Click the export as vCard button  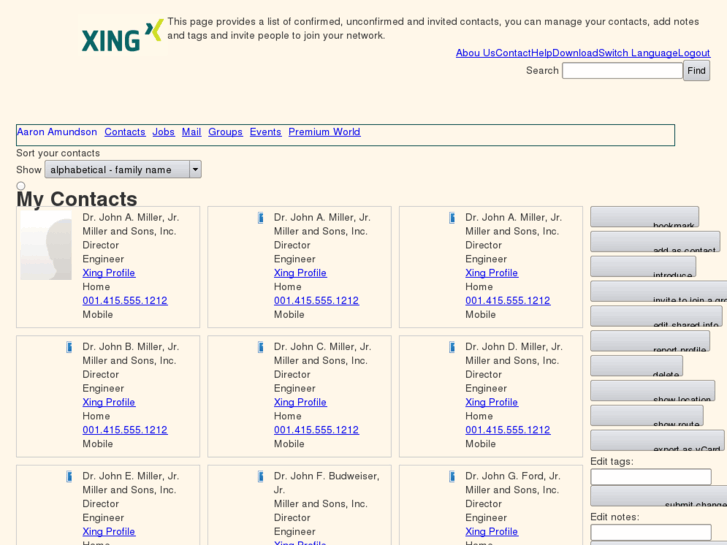click(657, 441)
